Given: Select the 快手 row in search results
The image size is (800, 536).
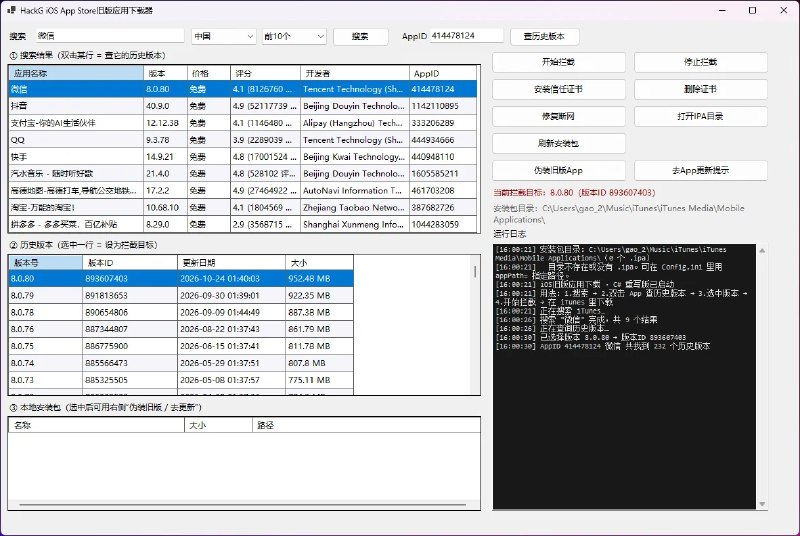Looking at the screenshot, I should click(243, 157).
